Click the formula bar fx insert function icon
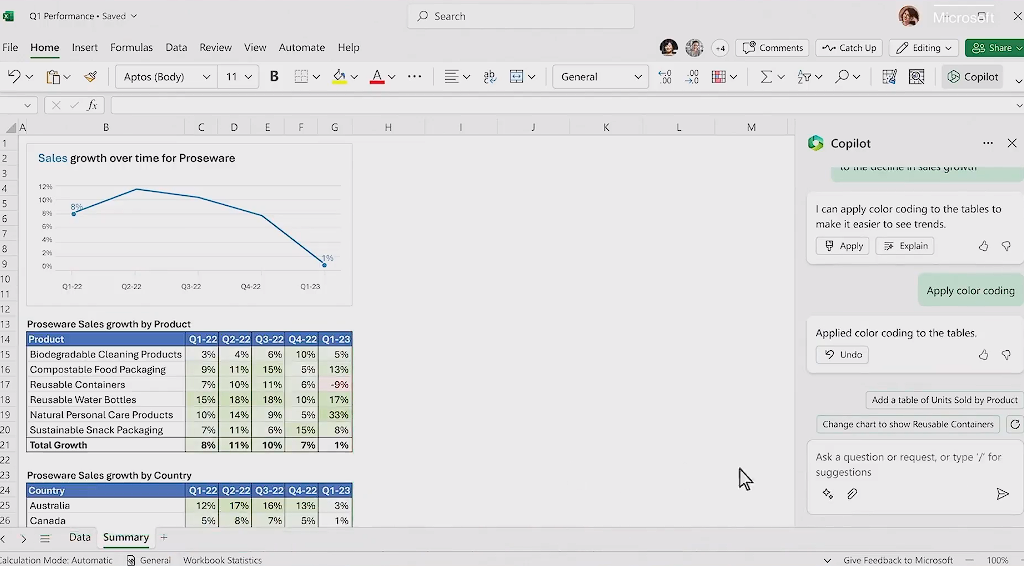The height and width of the screenshot is (566, 1024). tap(92, 105)
